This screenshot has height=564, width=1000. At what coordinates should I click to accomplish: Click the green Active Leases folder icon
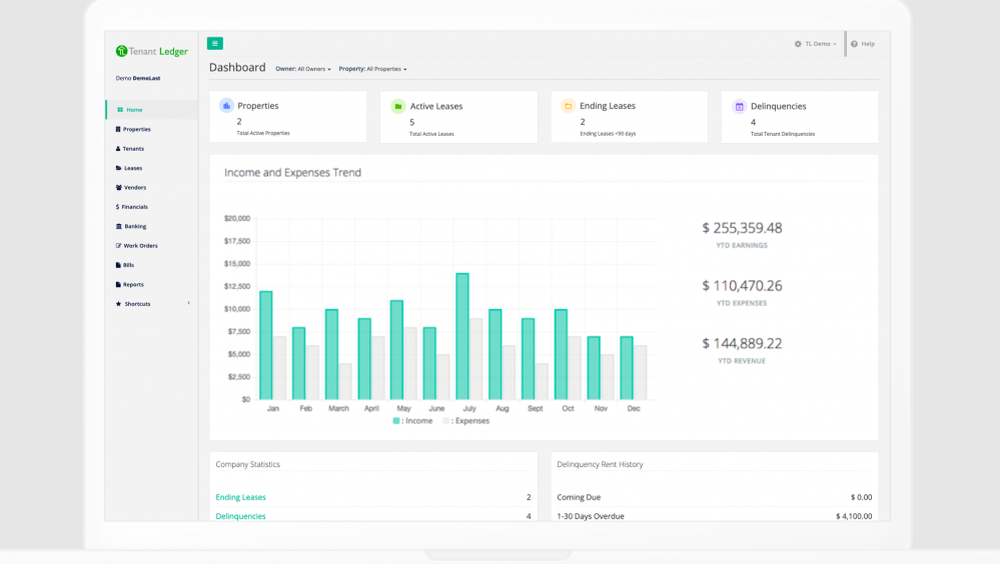click(398, 106)
